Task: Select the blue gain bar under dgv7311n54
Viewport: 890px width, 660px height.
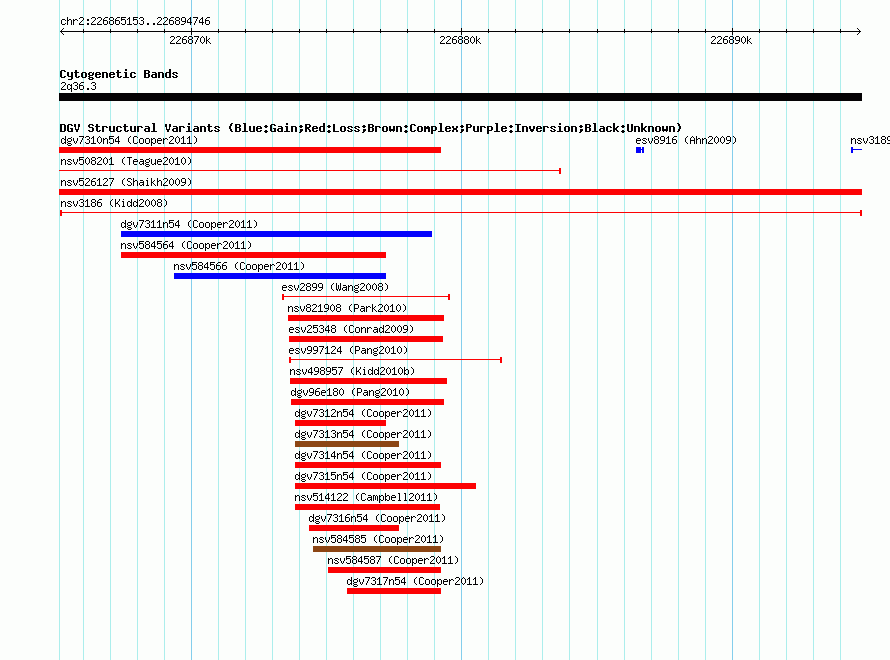Action: click(276, 234)
